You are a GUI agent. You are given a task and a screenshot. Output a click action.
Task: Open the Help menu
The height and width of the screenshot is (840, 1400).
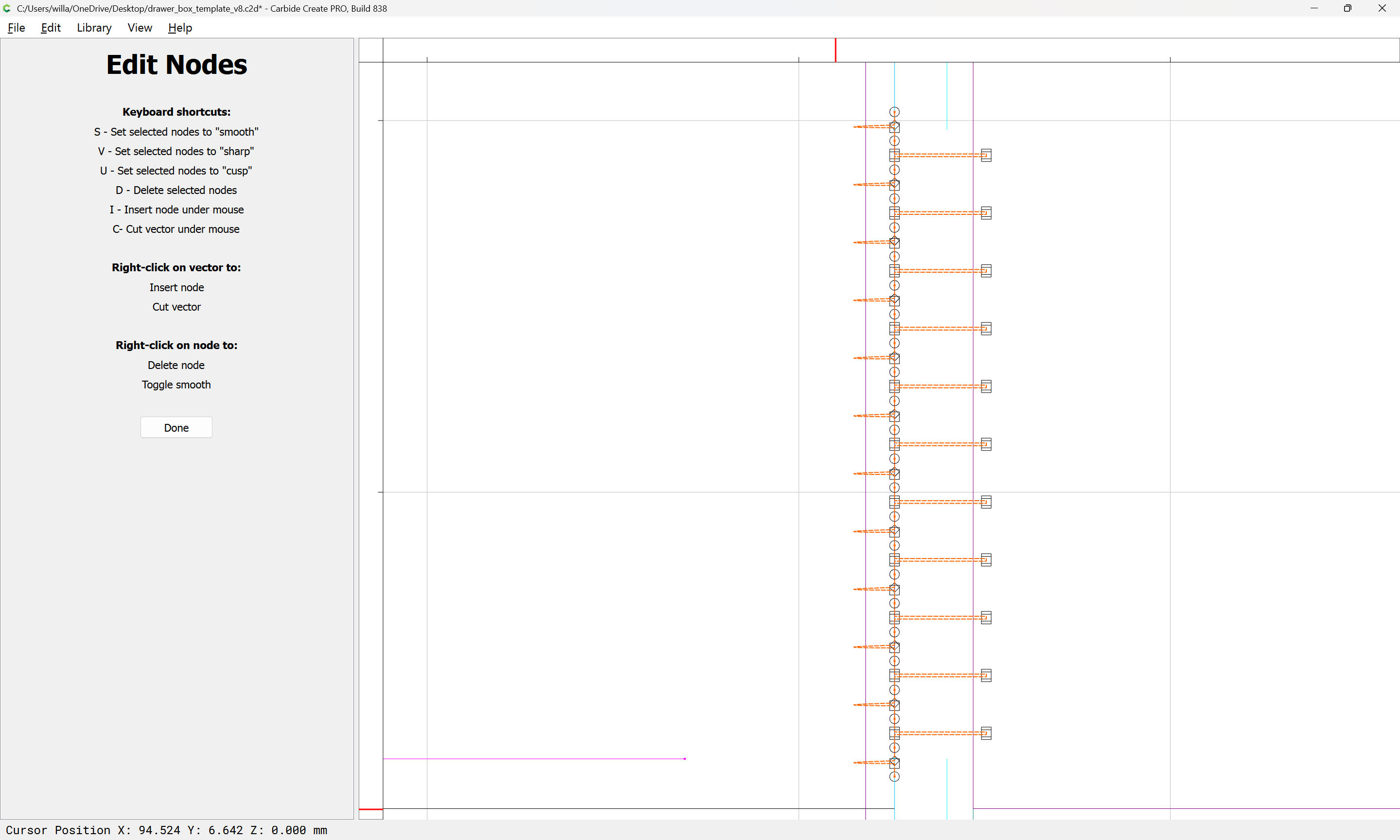tap(180, 28)
